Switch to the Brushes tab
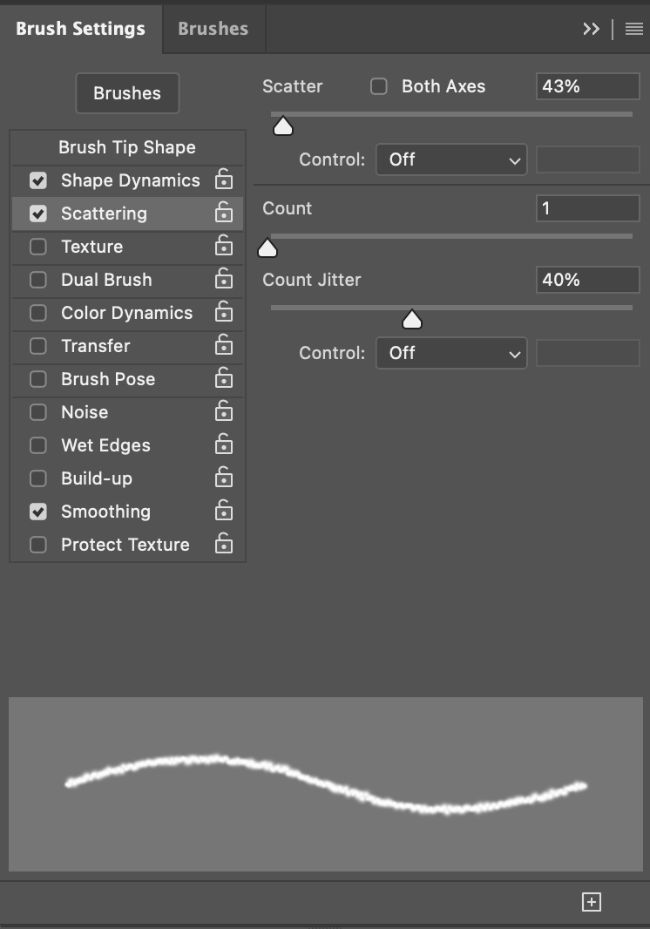Viewport: 650px width, 929px height. coord(213,28)
